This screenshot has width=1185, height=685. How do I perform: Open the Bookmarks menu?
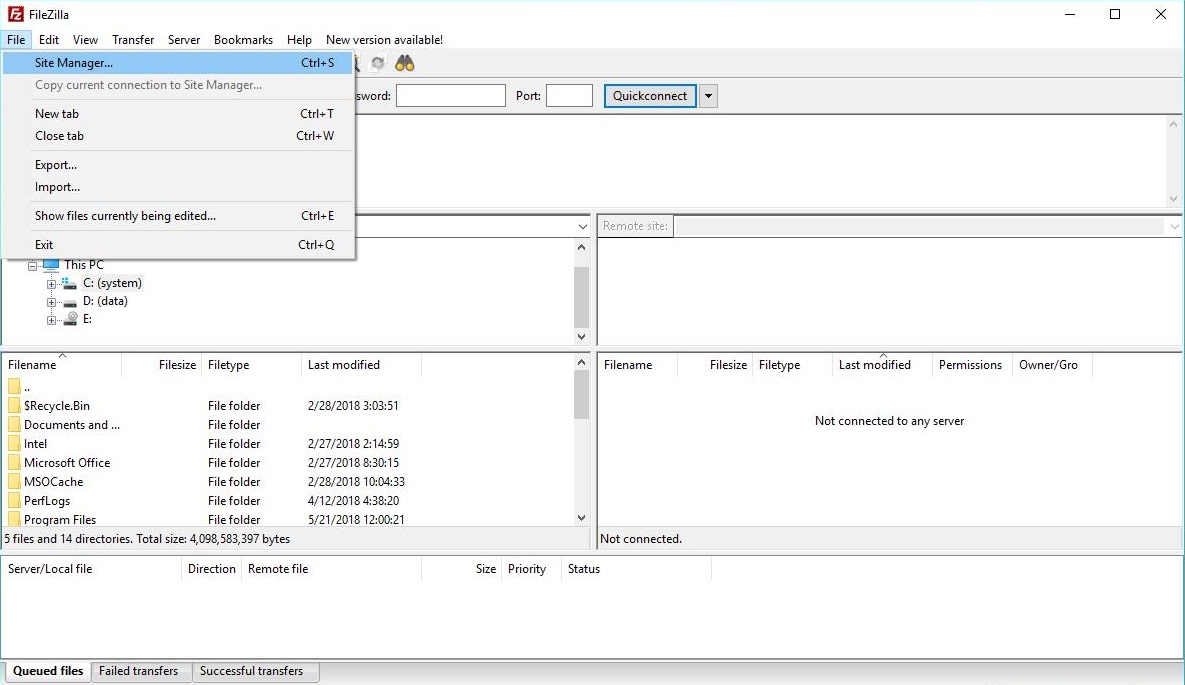(243, 40)
